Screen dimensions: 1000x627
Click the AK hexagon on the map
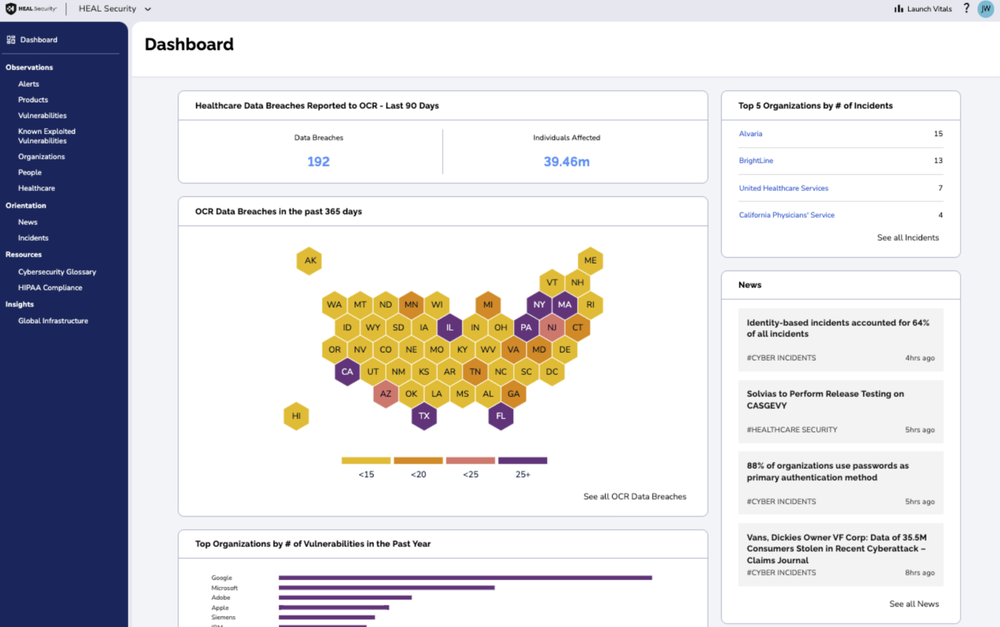[x=309, y=260]
